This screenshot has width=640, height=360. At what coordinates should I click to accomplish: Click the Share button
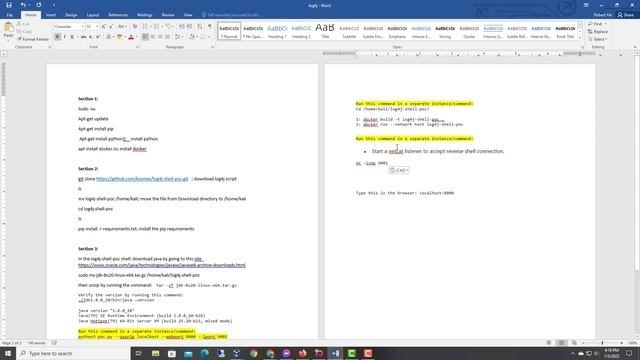click(626, 15)
